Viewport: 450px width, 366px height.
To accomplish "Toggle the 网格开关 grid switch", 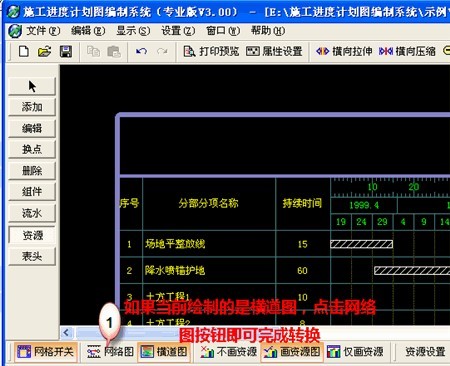I will 46,352.
